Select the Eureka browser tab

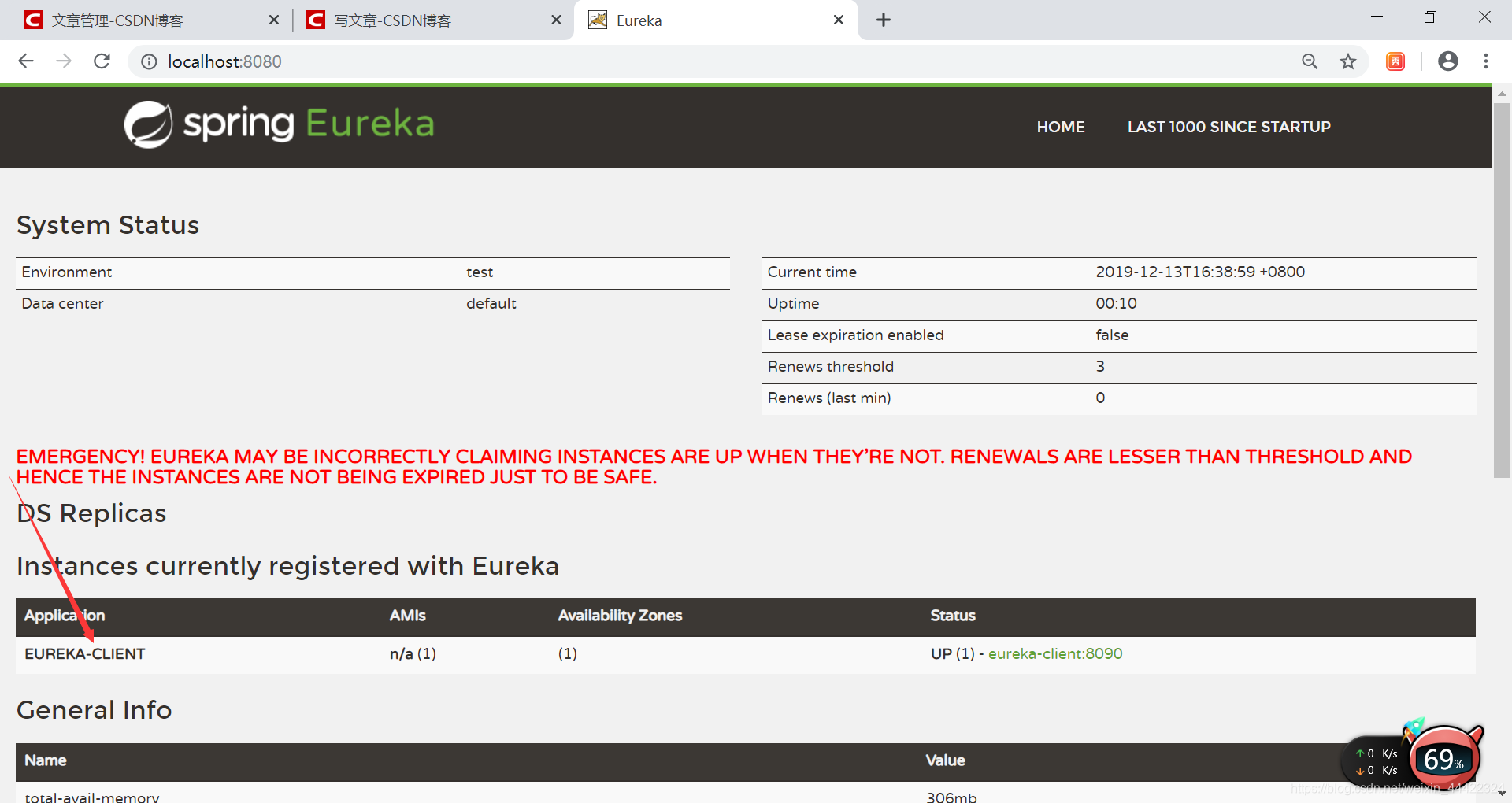pos(715,20)
